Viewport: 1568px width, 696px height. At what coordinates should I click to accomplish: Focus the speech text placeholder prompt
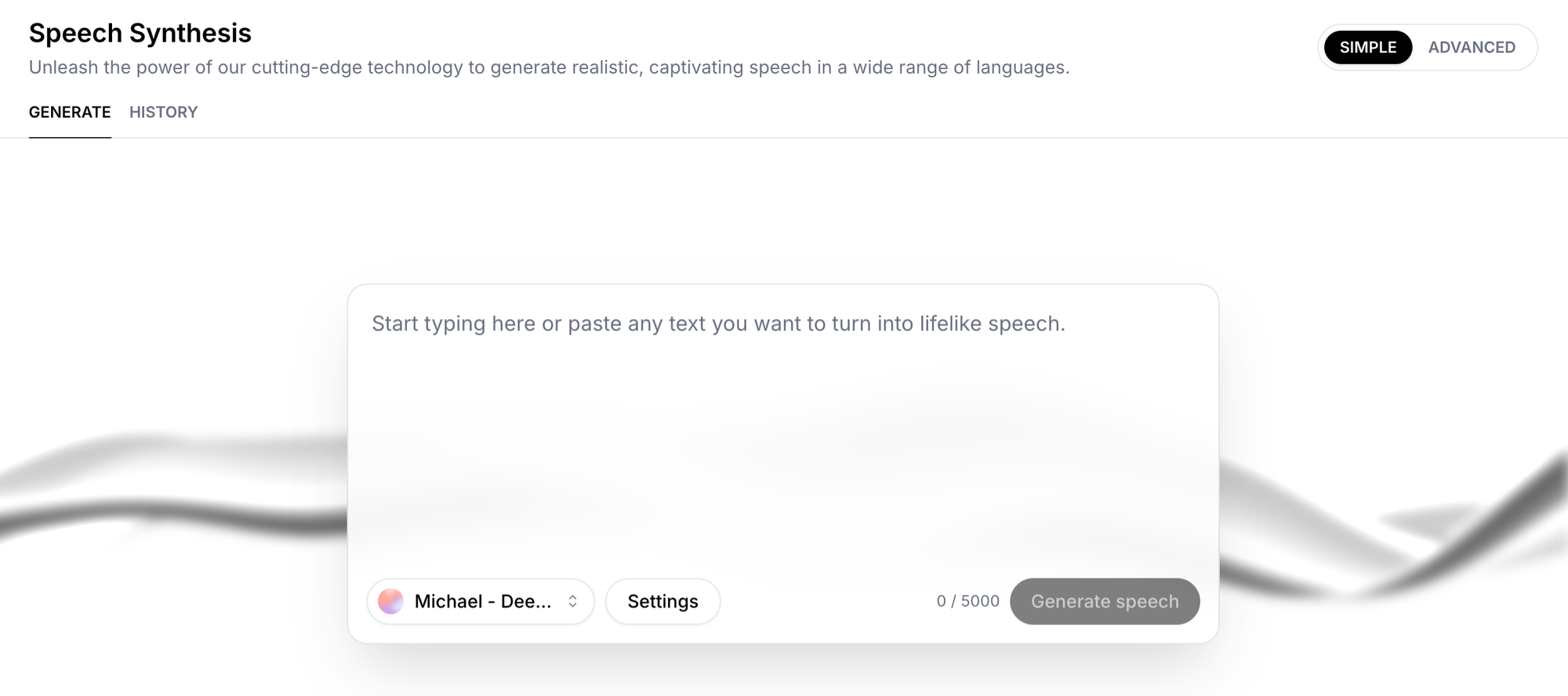[x=719, y=323]
